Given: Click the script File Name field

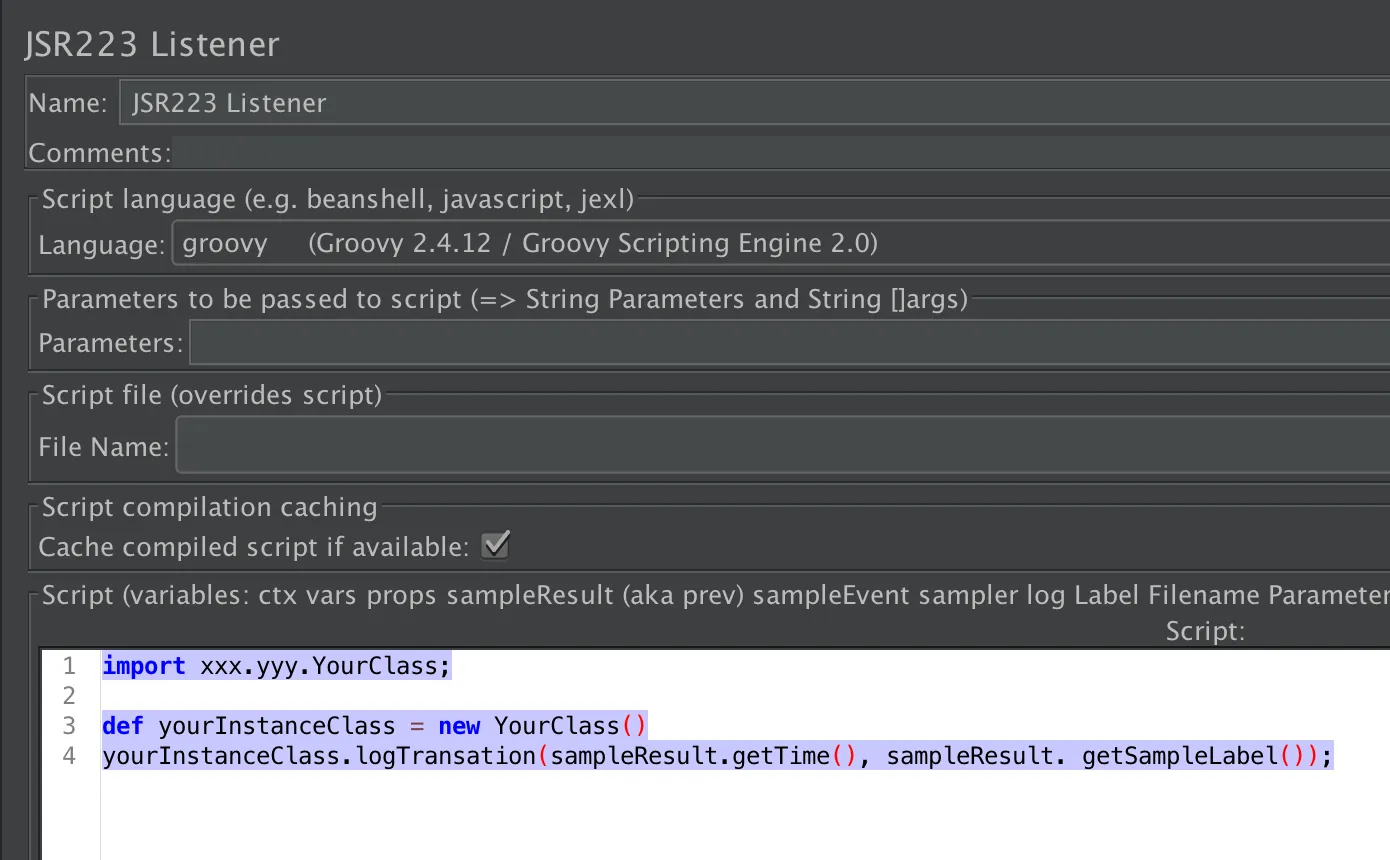Looking at the screenshot, I should pos(782,446).
